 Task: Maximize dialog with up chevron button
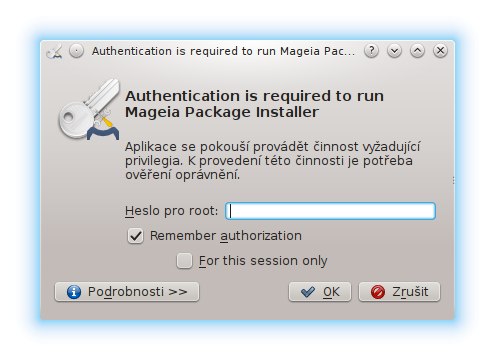(x=417, y=51)
